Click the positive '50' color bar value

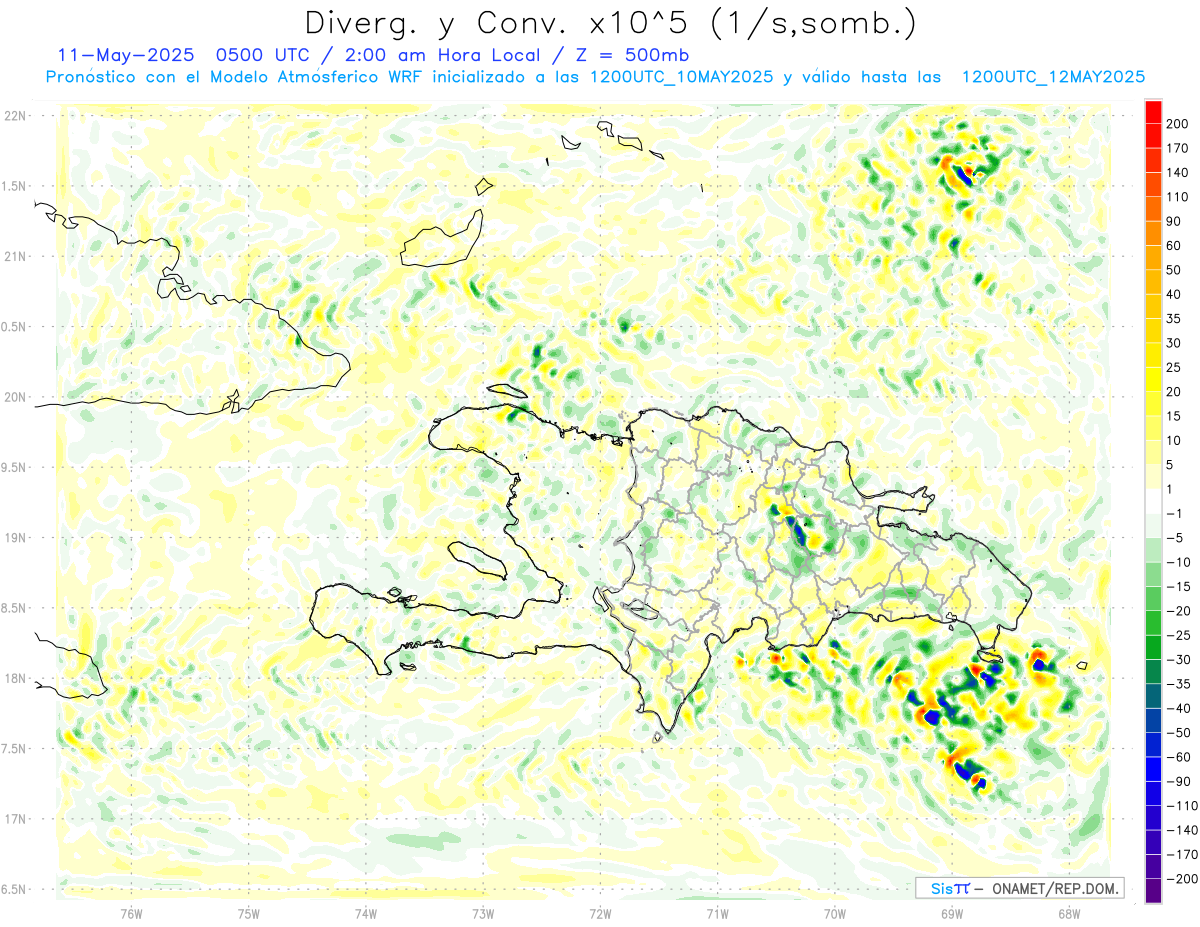click(x=1174, y=270)
